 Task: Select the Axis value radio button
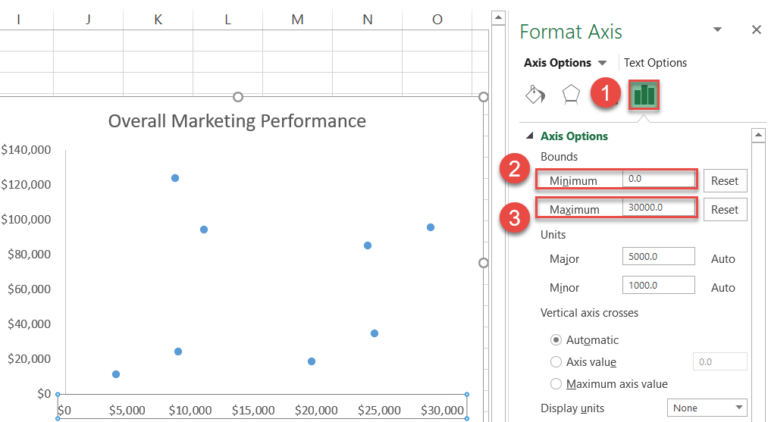click(x=556, y=362)
